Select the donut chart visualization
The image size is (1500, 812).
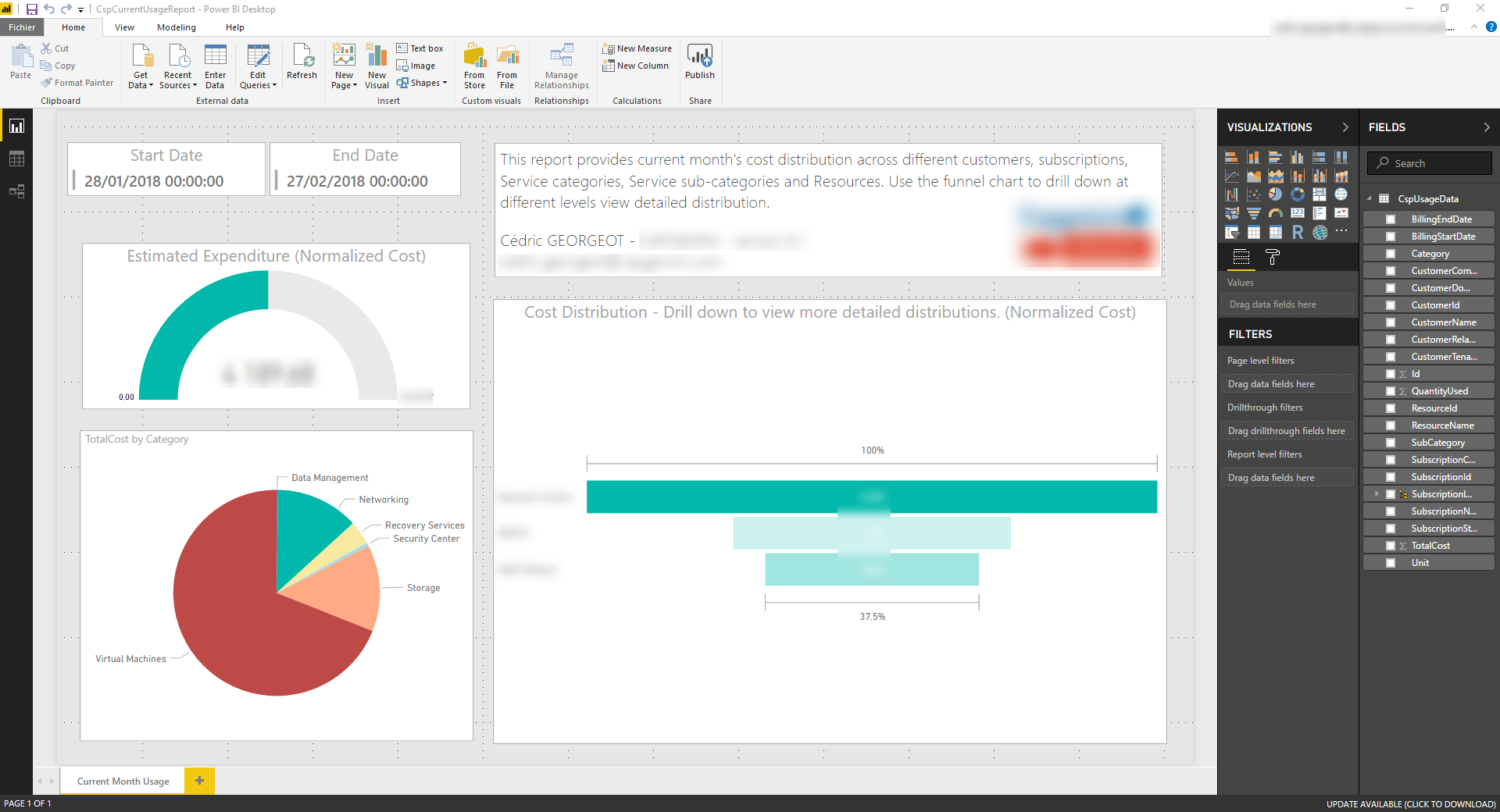tap(1297, 194)
